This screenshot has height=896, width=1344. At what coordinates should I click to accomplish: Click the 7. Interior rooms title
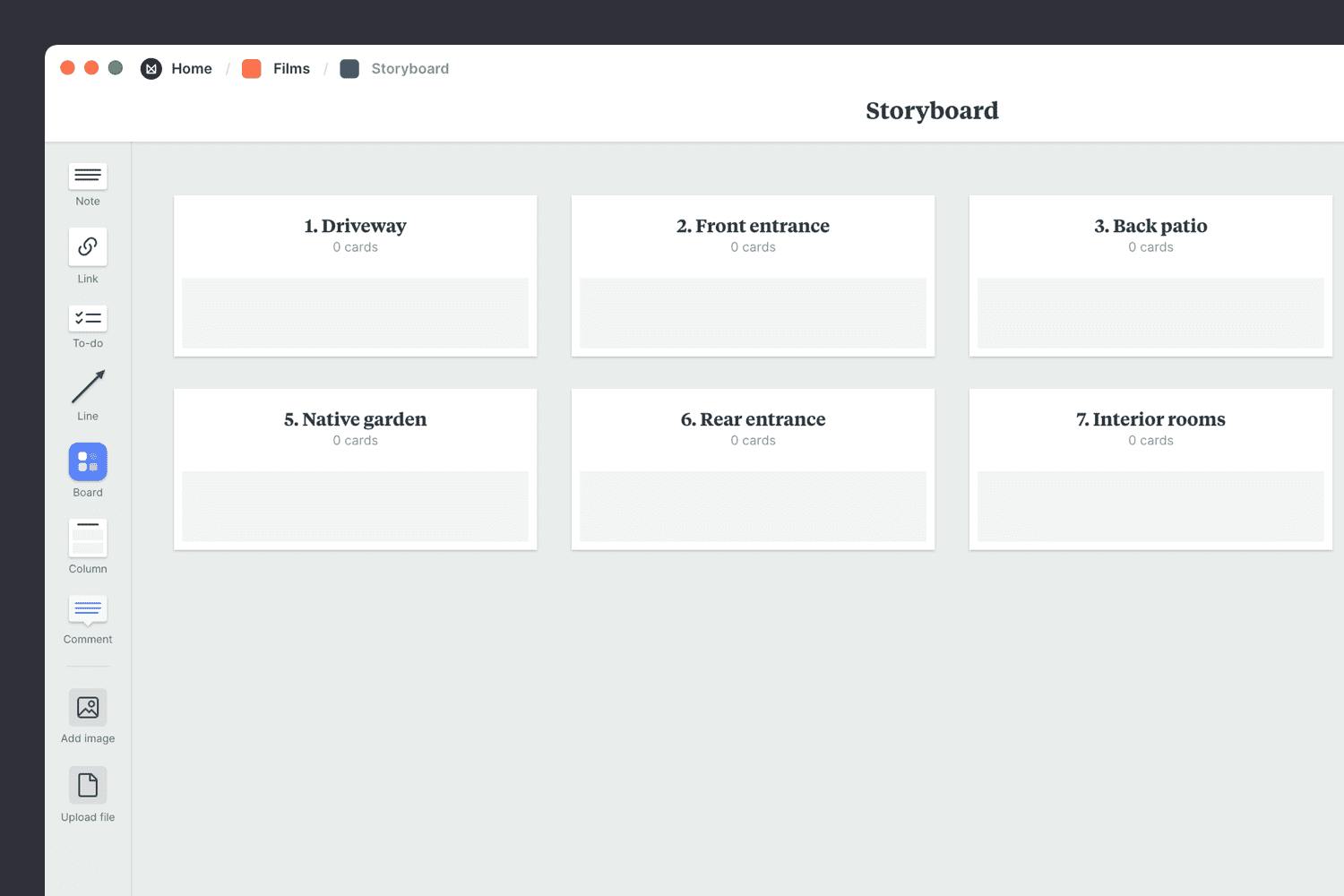click(x=1150, y=419)
